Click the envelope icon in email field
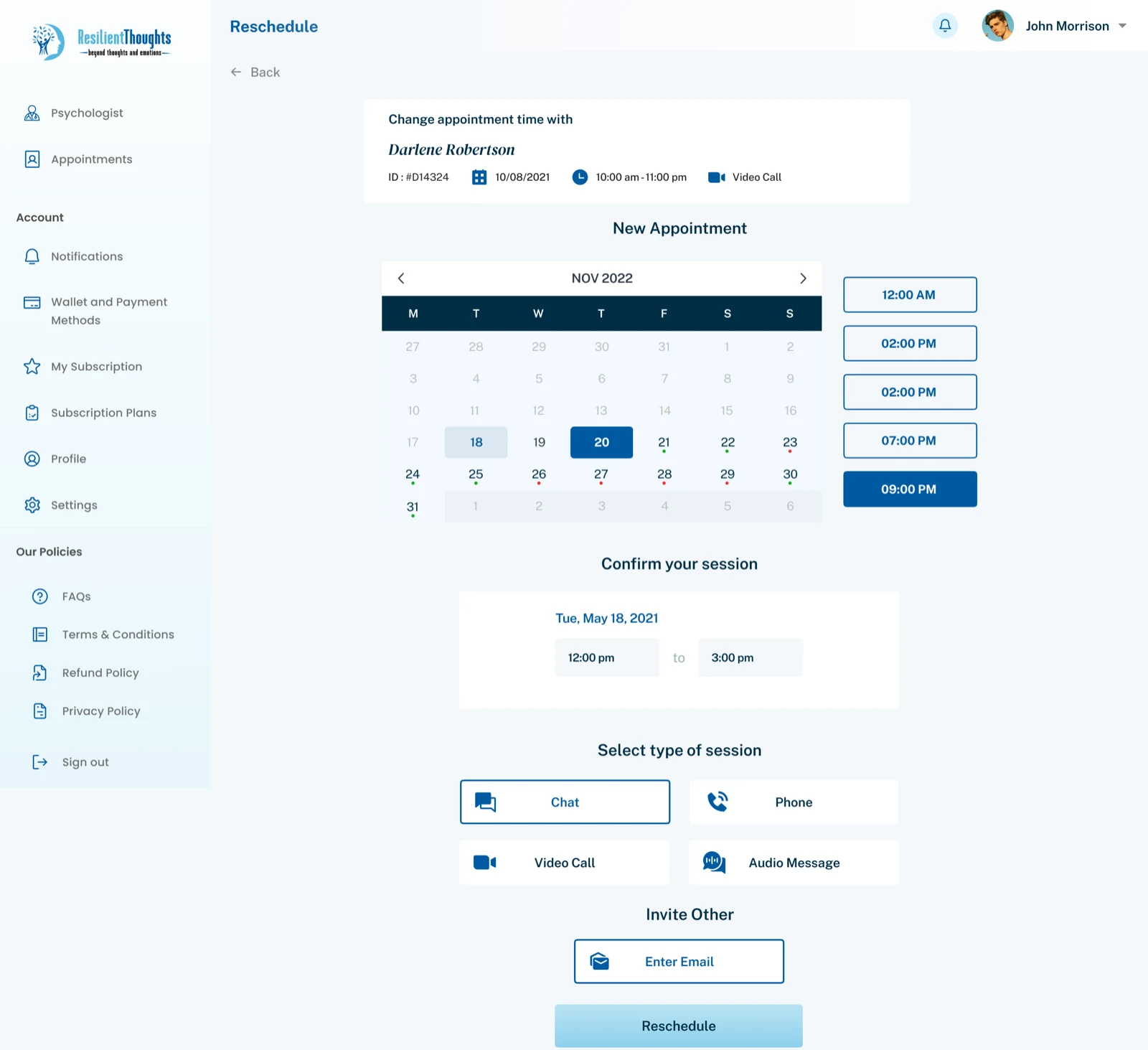The height and width of the screenshot is (1050, 1148). 600,962
